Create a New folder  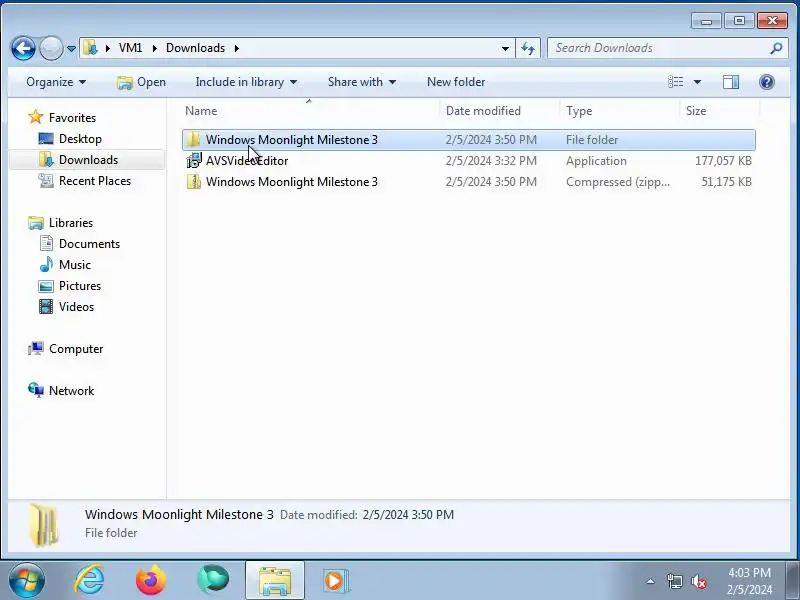[x=456, y=82]
